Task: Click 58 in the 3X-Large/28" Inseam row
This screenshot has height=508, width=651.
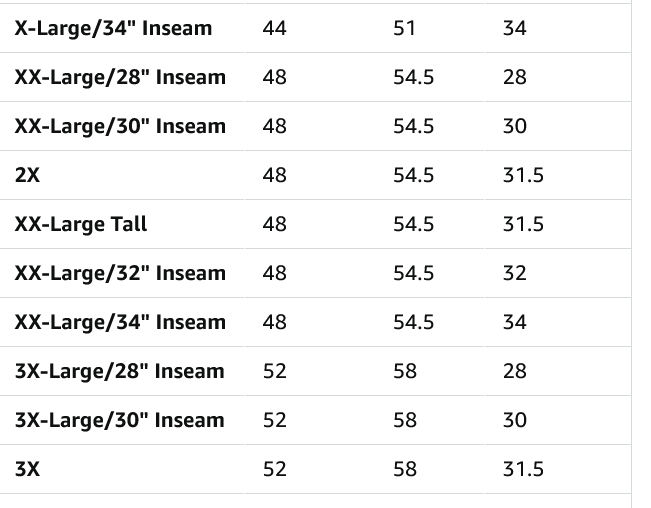Action: click(x=405, y=371)
